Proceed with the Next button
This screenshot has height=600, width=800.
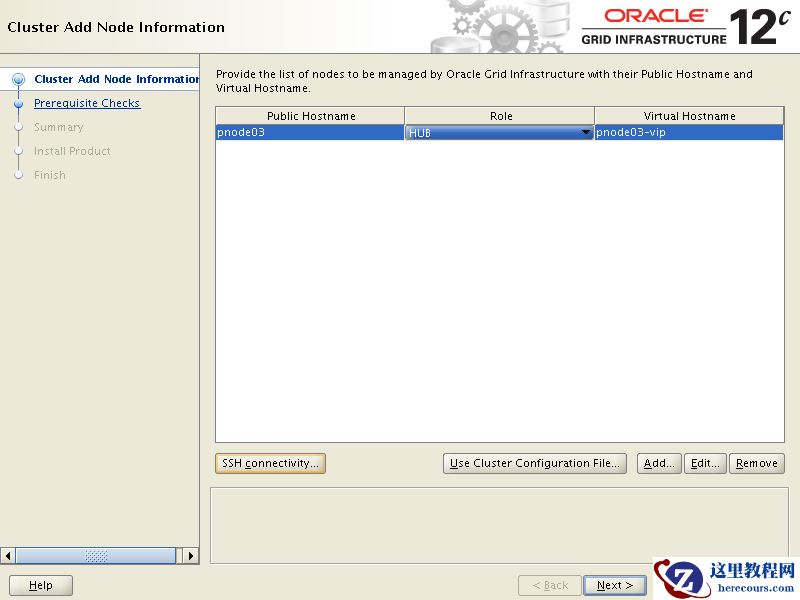pyautogui.click(x=615, y=585)
